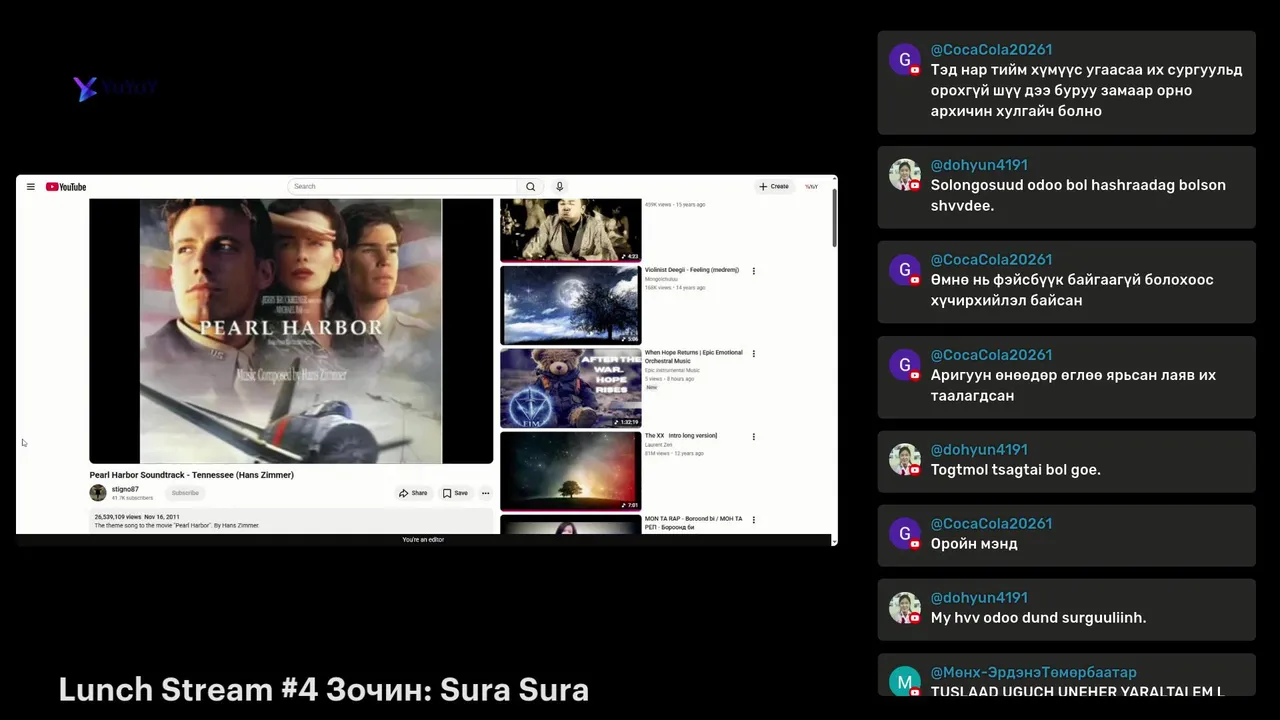Open the stigno87 channel avatar
This screenshot has width=1280, height=720.
coord(98,493)
